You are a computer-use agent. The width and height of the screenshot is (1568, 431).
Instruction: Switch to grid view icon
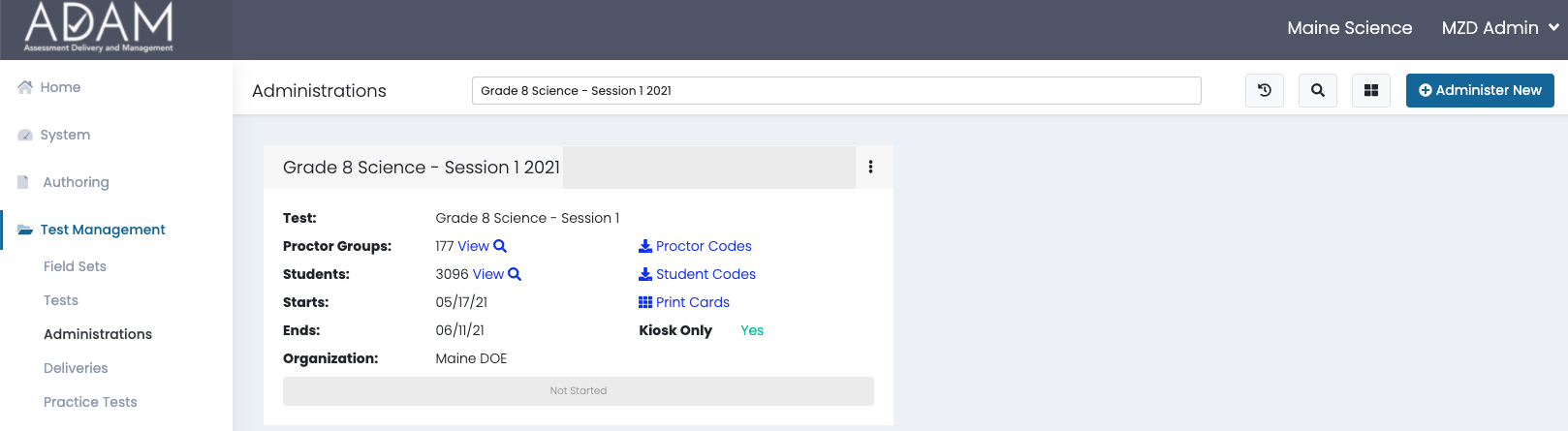point(1371,90)
